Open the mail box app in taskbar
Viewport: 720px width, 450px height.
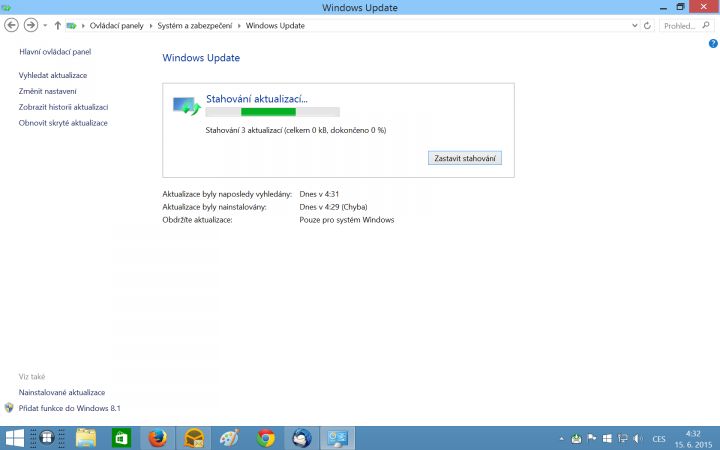194,438
